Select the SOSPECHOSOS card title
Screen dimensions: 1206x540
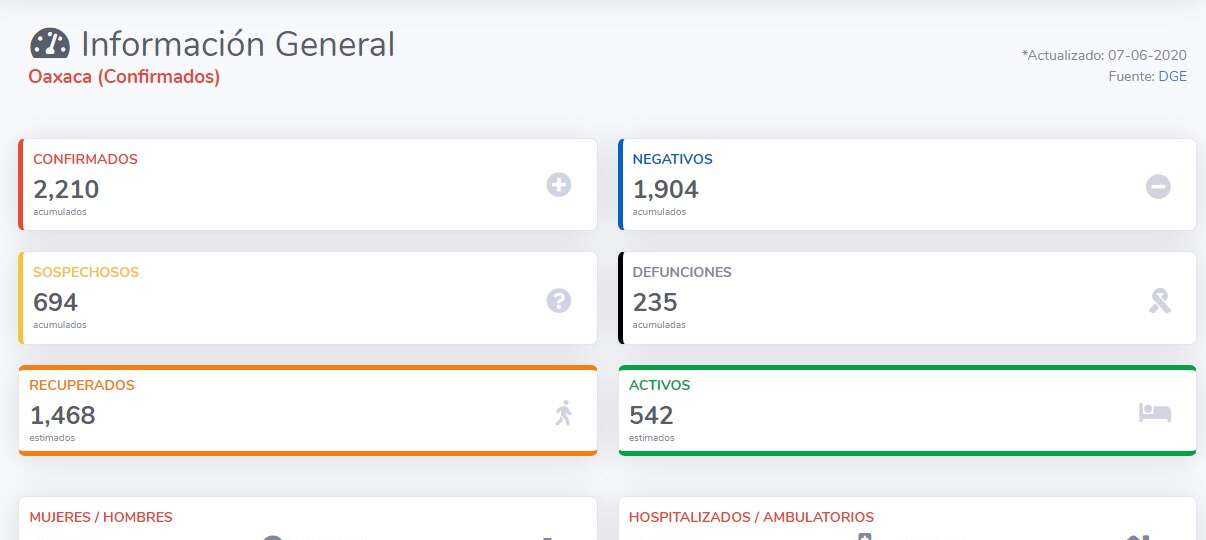[x=86, y=272]
